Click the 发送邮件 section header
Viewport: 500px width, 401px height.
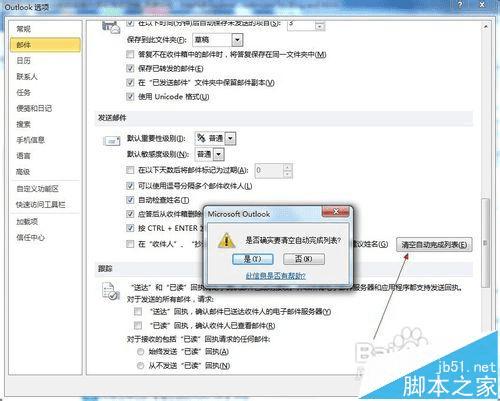[x=112, y=118]
